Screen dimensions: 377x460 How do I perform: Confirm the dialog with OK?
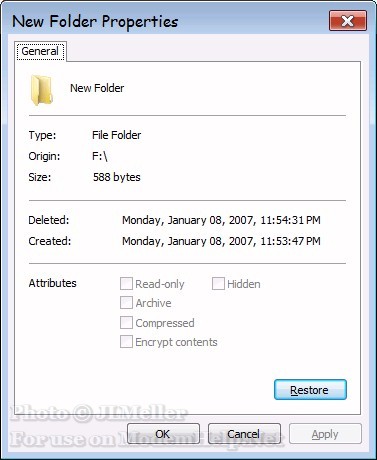163,434
